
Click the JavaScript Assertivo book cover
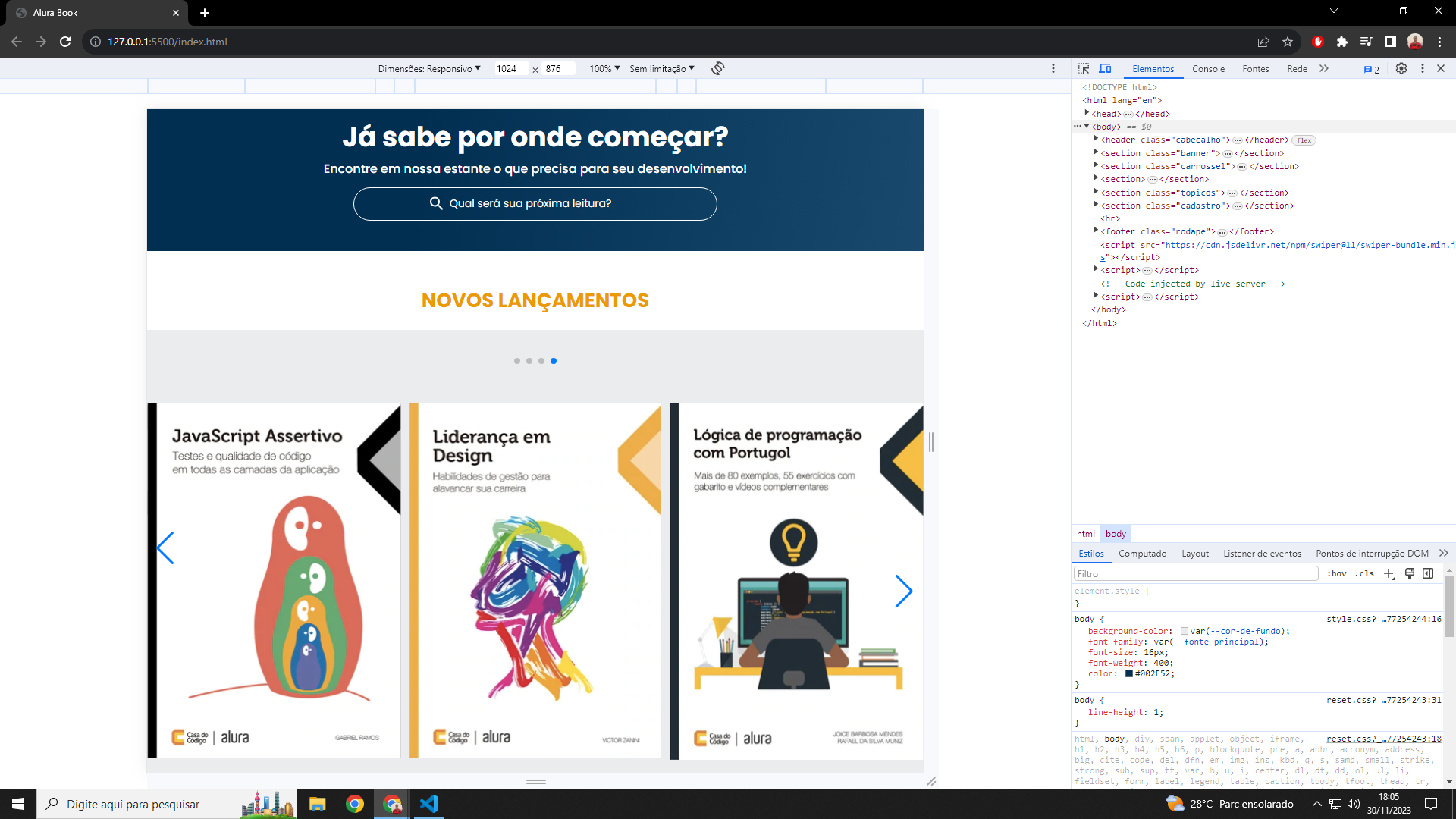[274, 581]
